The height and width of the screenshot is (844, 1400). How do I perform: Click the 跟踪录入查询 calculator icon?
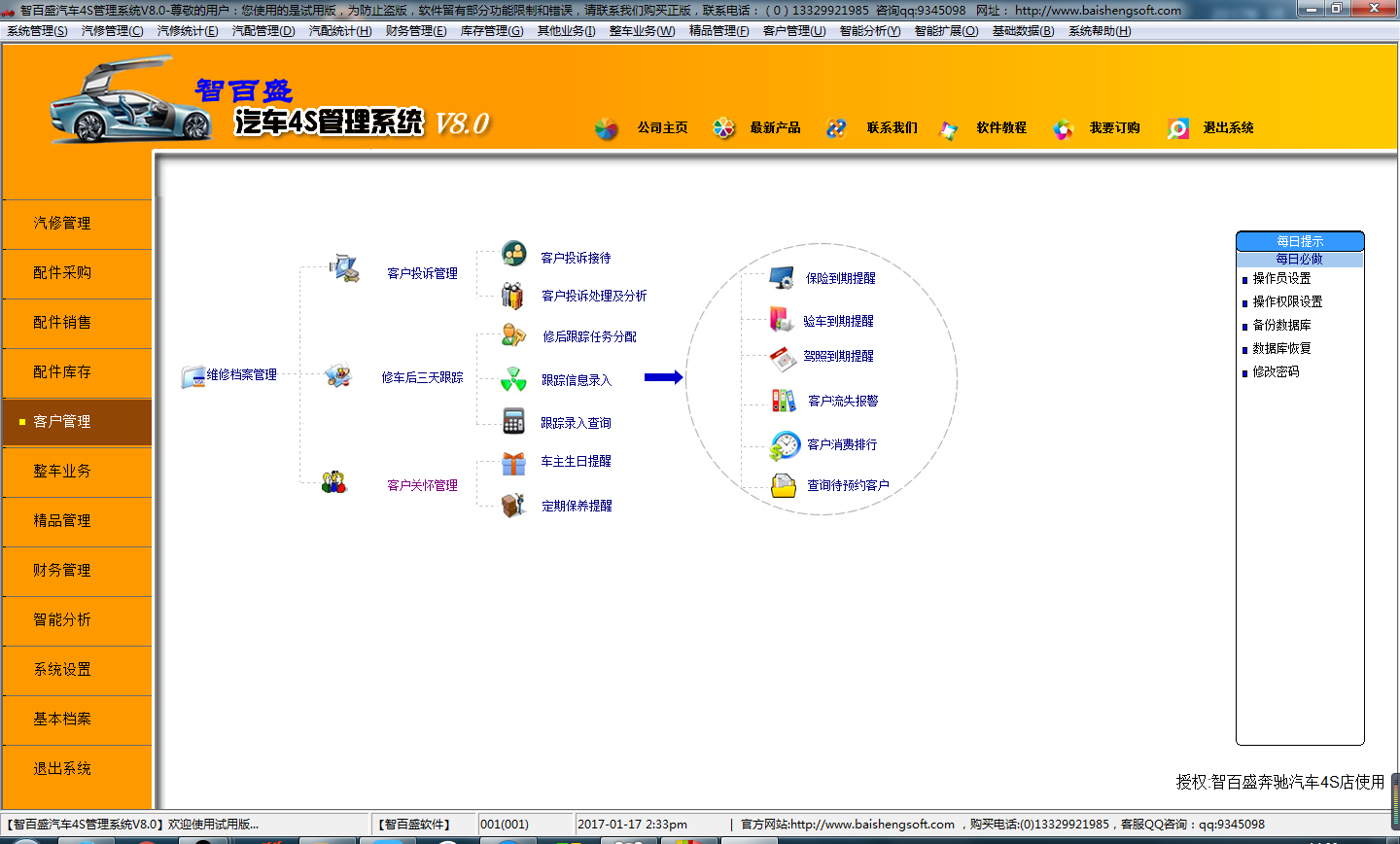[513, 421]
